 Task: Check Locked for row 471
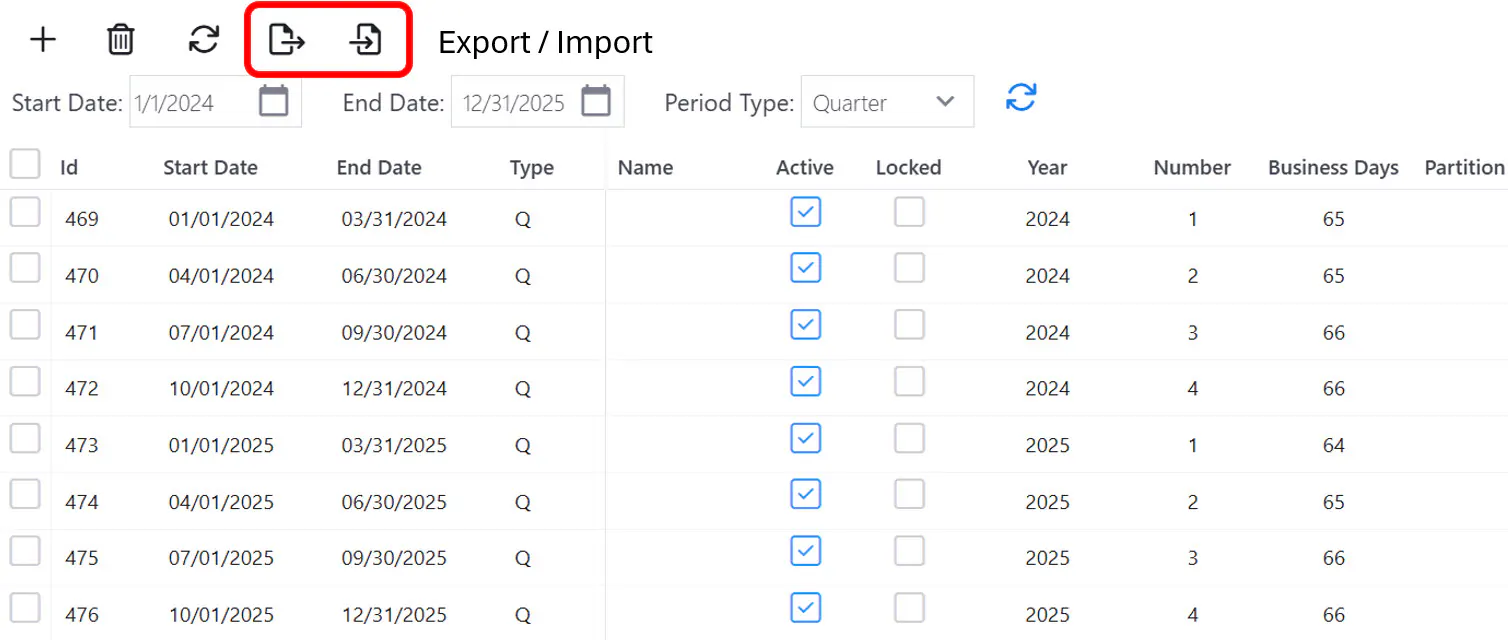[909, 325]
